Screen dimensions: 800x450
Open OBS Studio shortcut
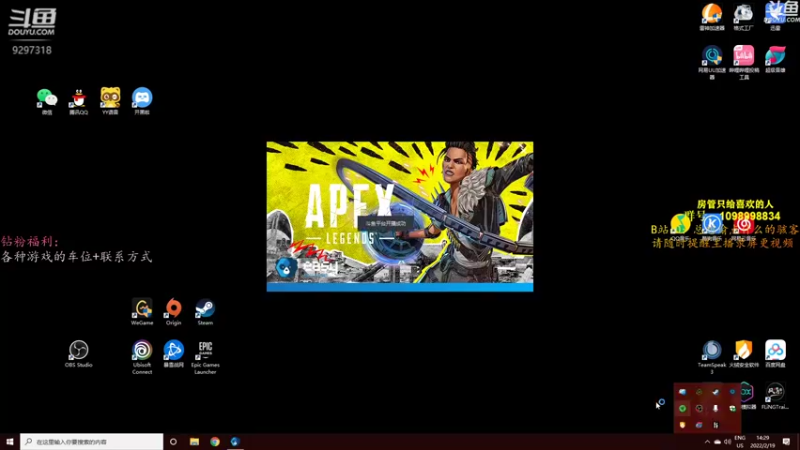click(79, 354)
